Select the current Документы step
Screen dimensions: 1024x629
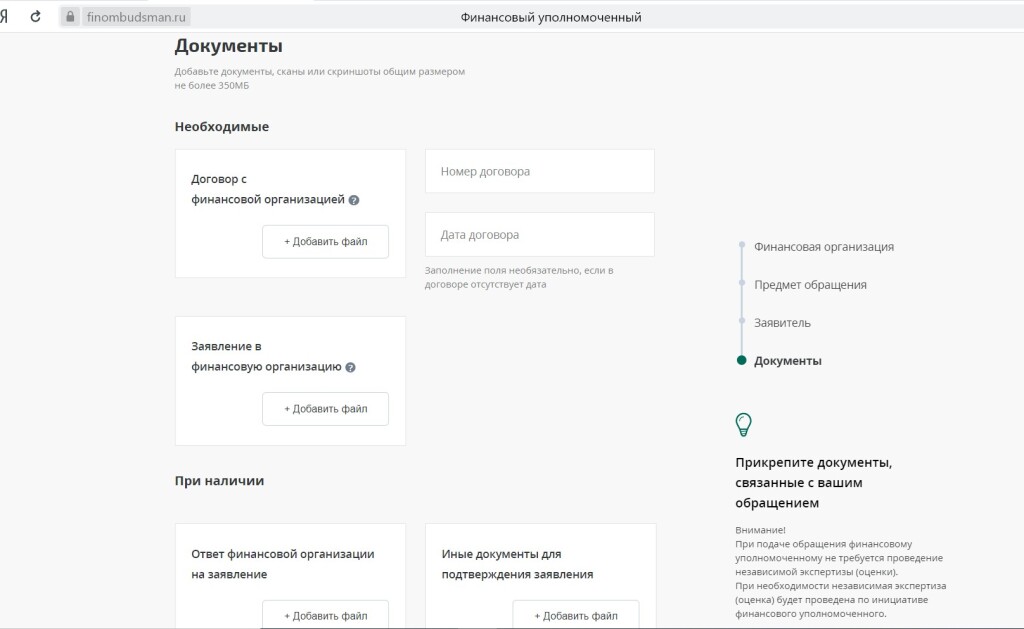coord(787,361)
